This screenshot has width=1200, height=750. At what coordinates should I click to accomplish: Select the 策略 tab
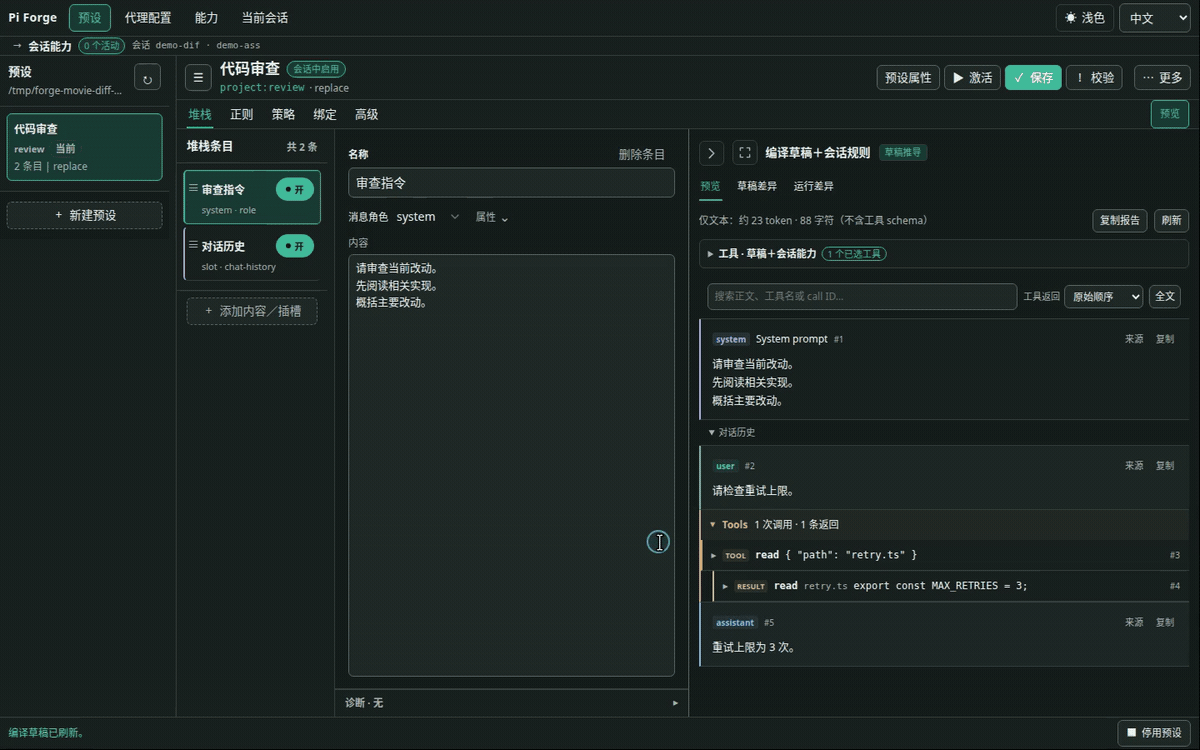pos(283,114)
